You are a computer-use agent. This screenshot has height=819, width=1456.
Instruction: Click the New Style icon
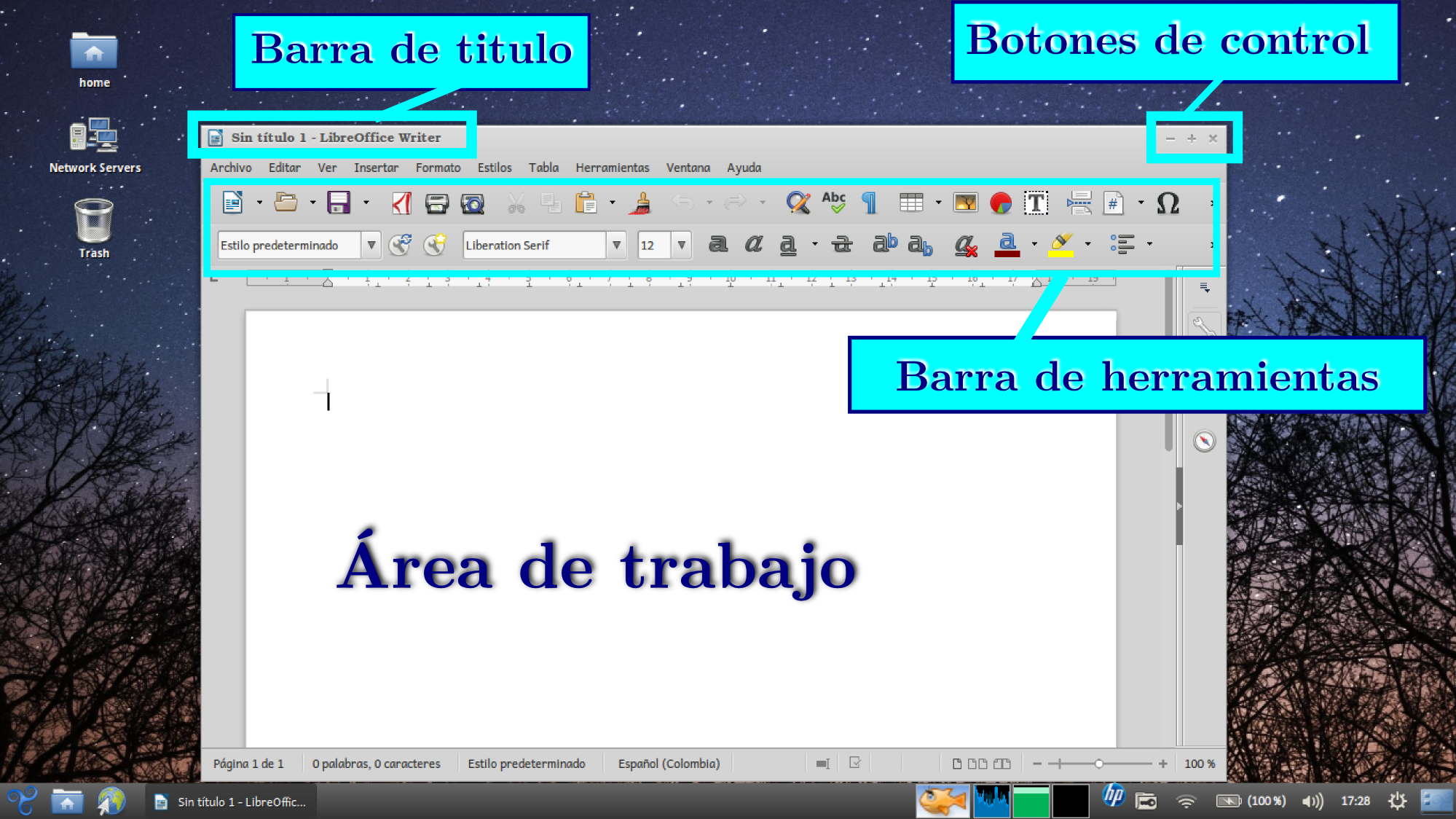436,245
